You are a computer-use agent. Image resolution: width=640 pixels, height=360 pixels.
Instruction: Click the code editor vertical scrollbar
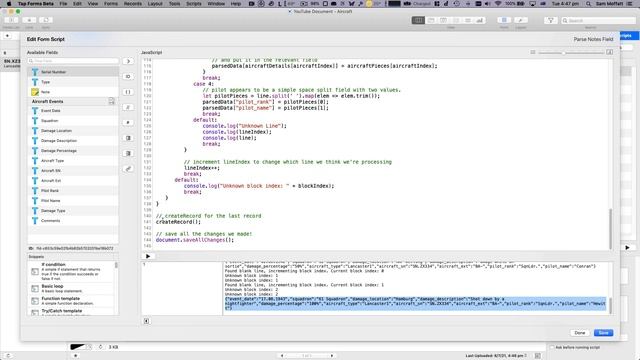pyautogui.click(x=611, y=229)
